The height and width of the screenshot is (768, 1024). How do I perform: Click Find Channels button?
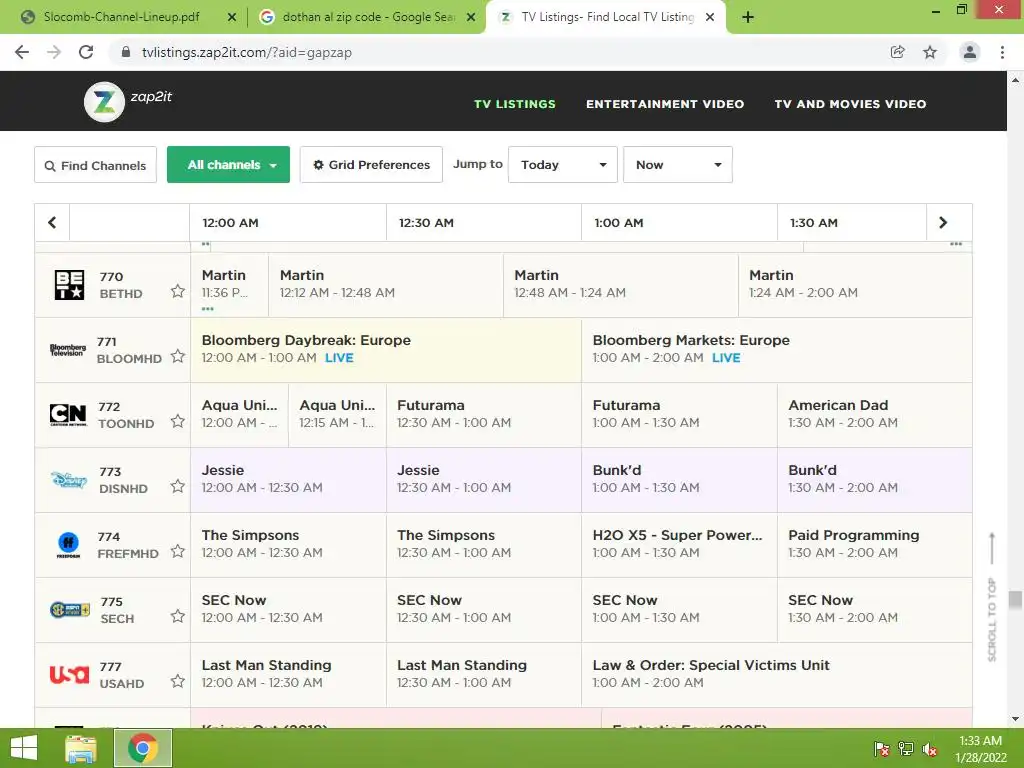(95, 165)
